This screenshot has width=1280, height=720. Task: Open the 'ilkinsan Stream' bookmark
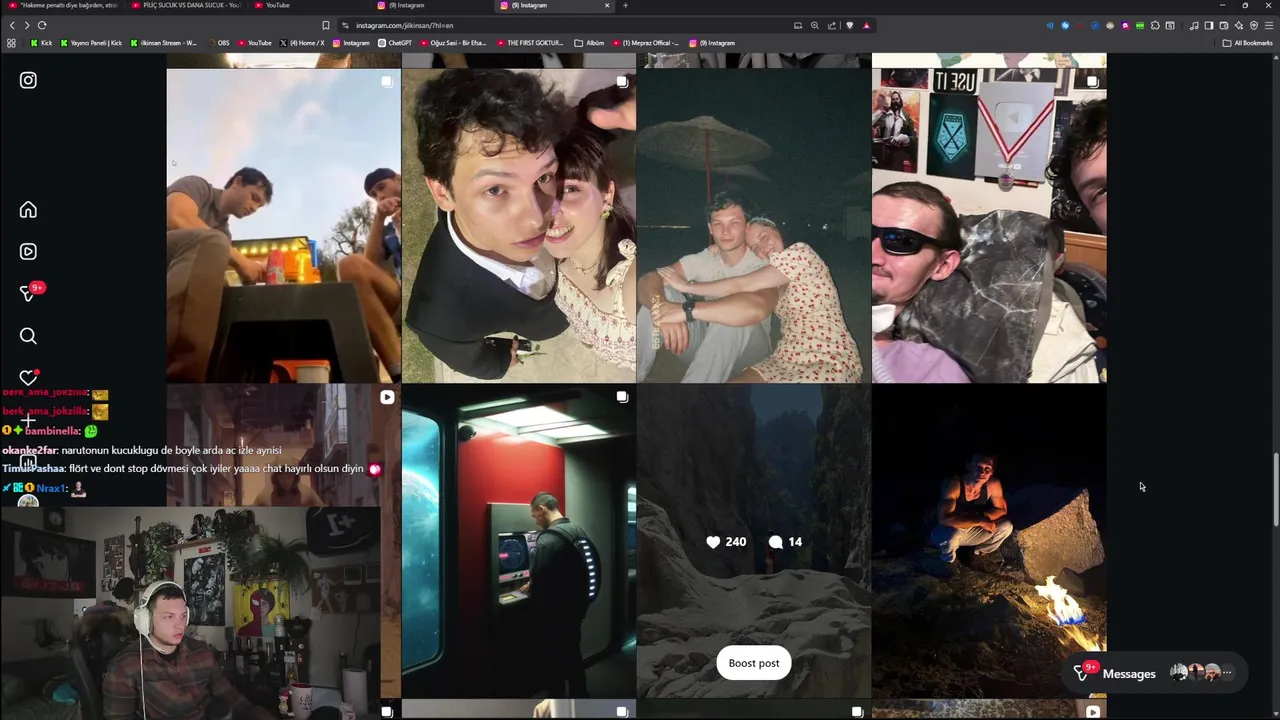[x=163, y=43]
